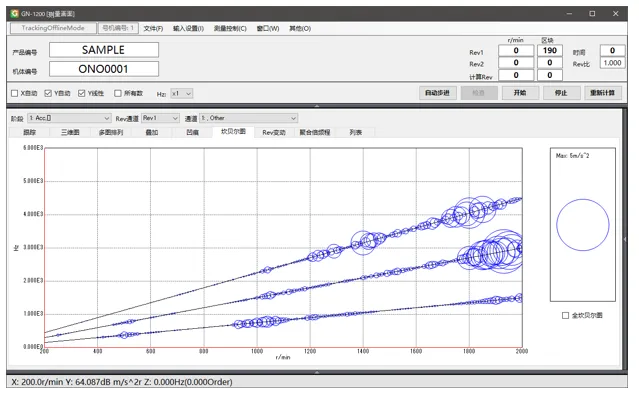Enable the X自动 checkbox

coord(15,93)
